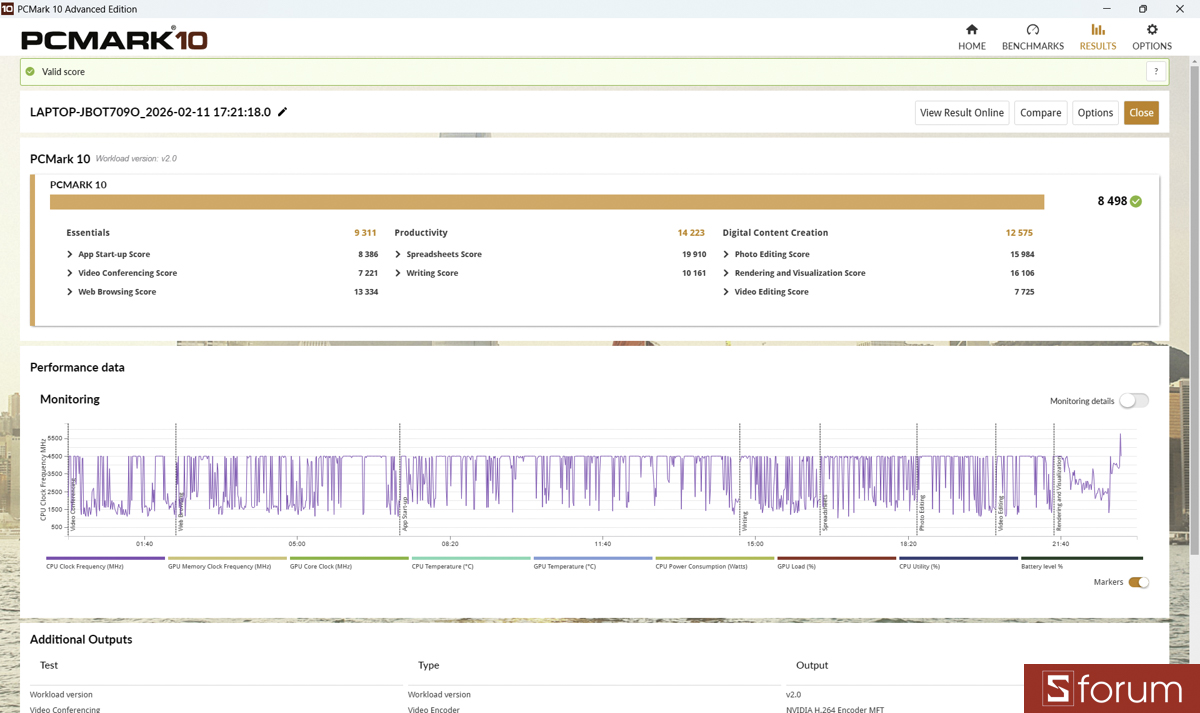Open the HOME section icon
Screen dimensions: 1200x713
pyautogui.click(x=971, y=30)
